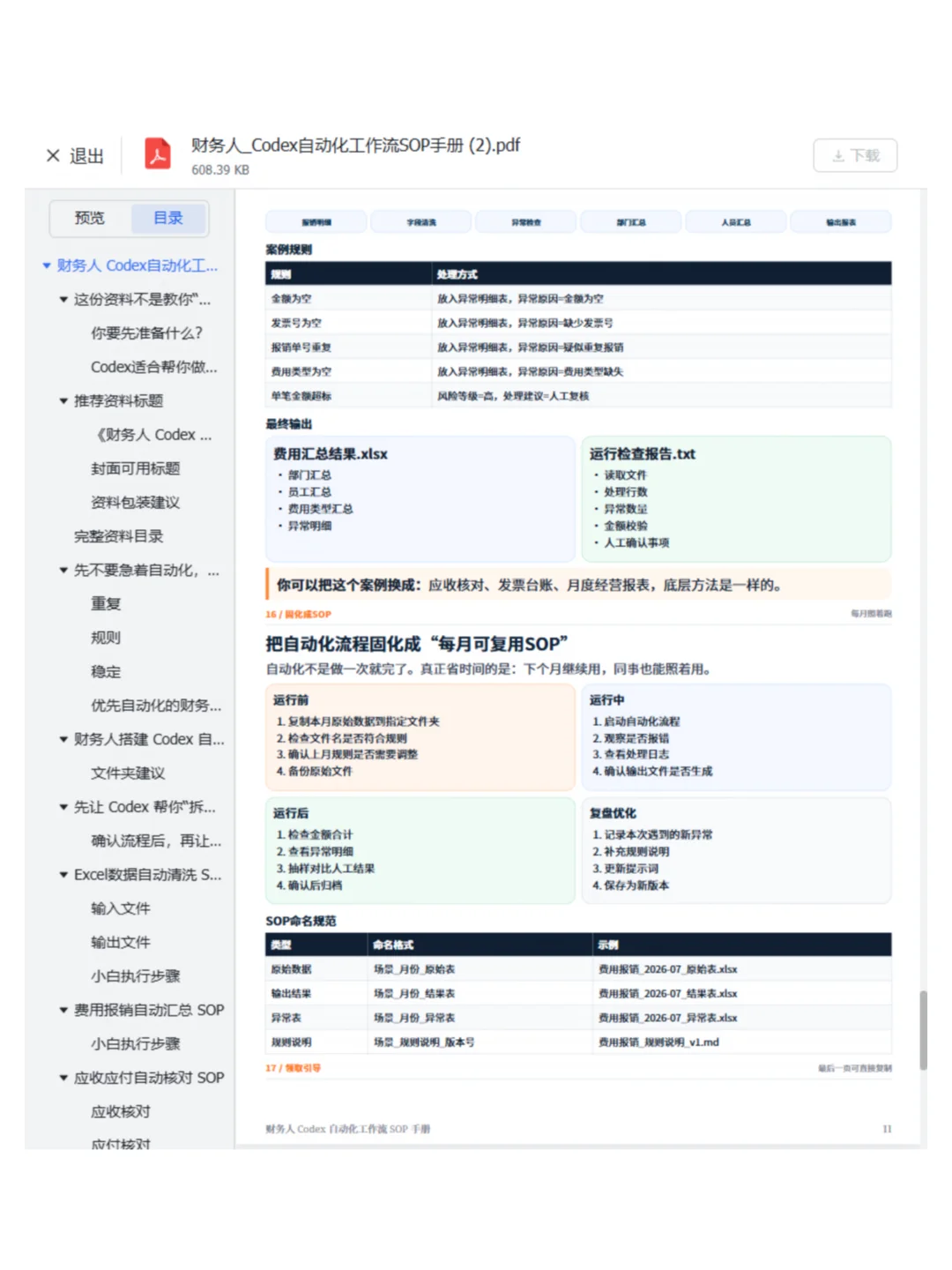This screenshot has height=1270, width=952.
Task: Click section label 17 / 领取引导
Action: pos(294,1068)
